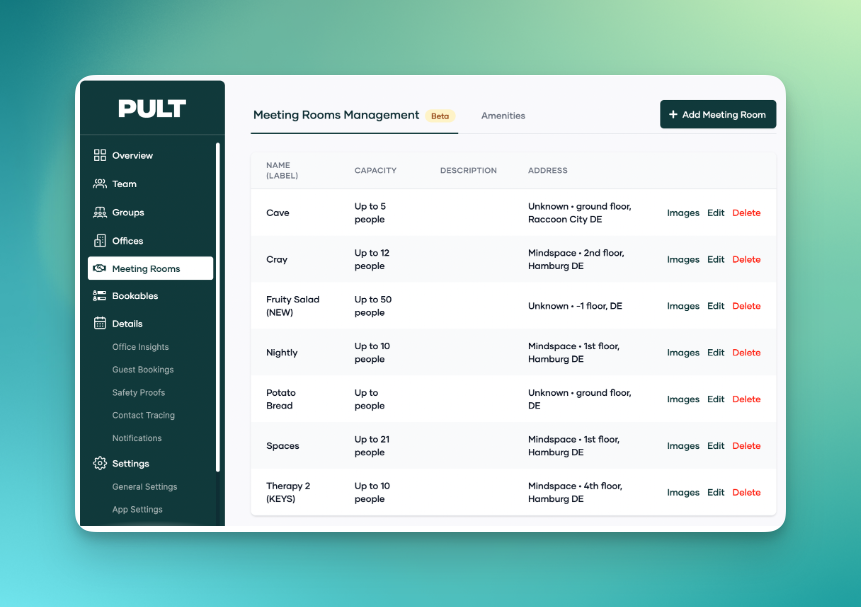Open Notifications submenu item
Screen dimensions: 861x607
[x=137, y=438]
